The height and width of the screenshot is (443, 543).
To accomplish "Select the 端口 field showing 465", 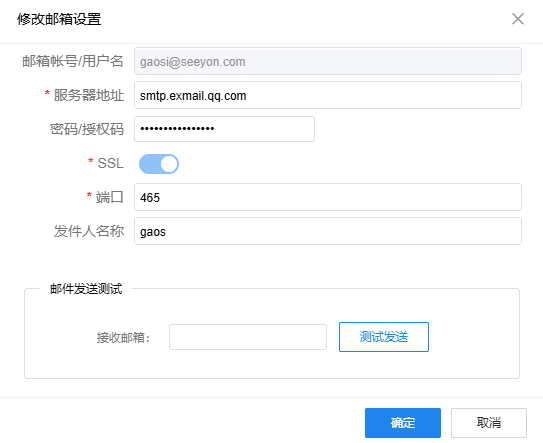I will point(328,197).
